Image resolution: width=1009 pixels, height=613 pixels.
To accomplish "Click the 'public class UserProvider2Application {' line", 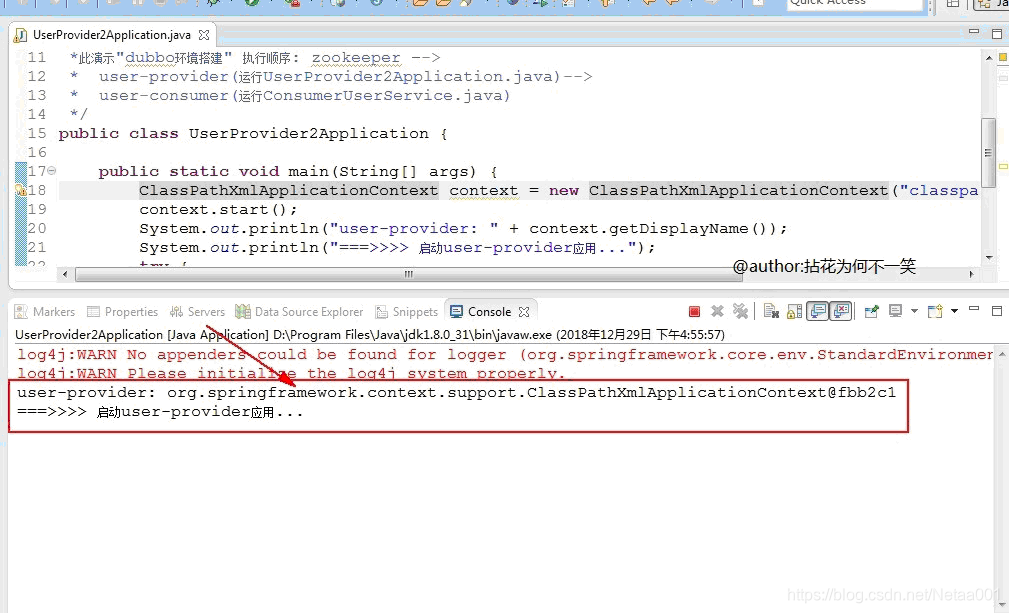I will pos(253,134).
